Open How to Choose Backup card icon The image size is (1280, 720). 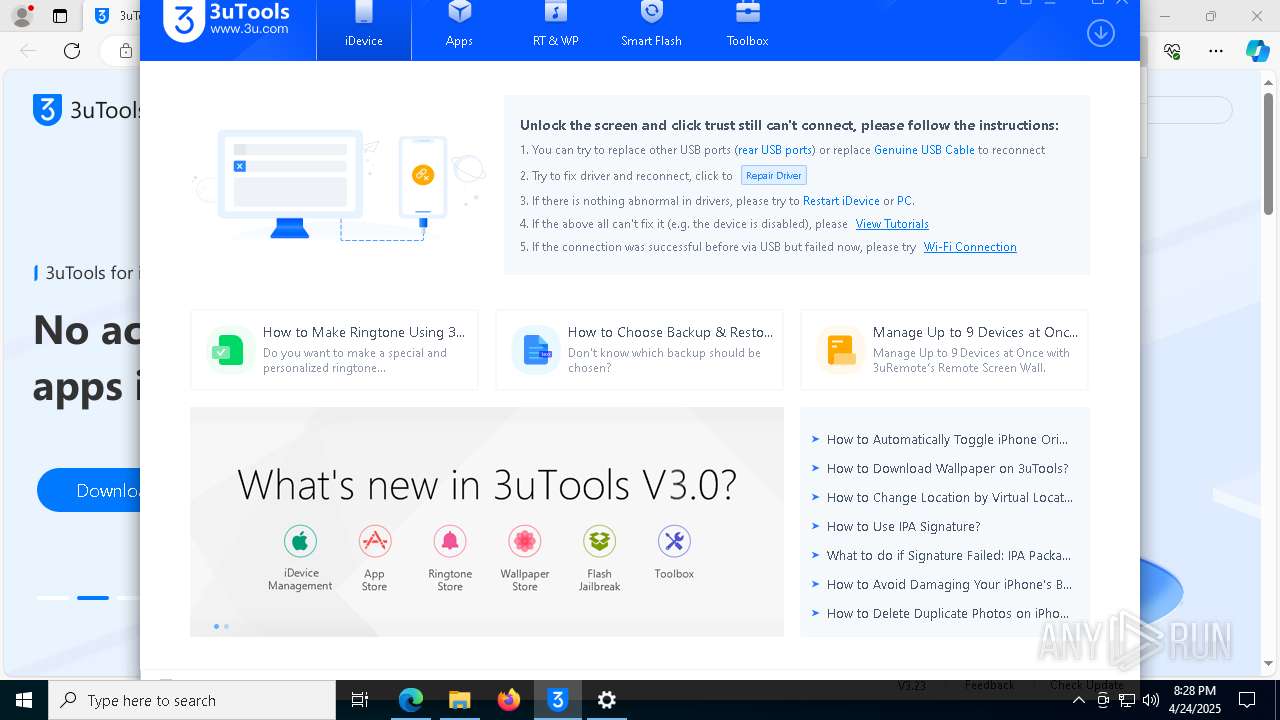point(535,350)
